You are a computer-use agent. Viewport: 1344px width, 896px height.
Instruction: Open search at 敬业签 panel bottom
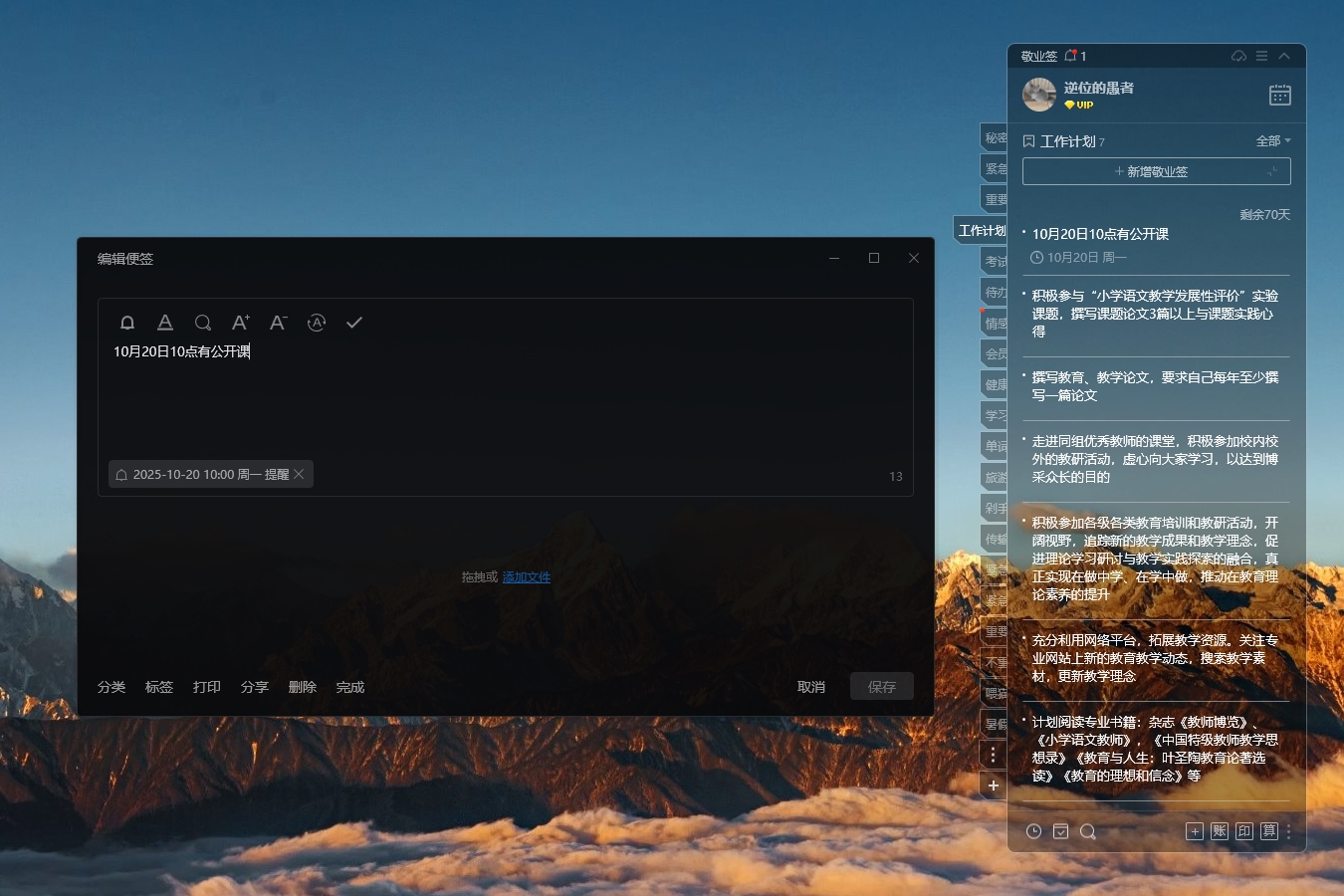[1088, 831]
